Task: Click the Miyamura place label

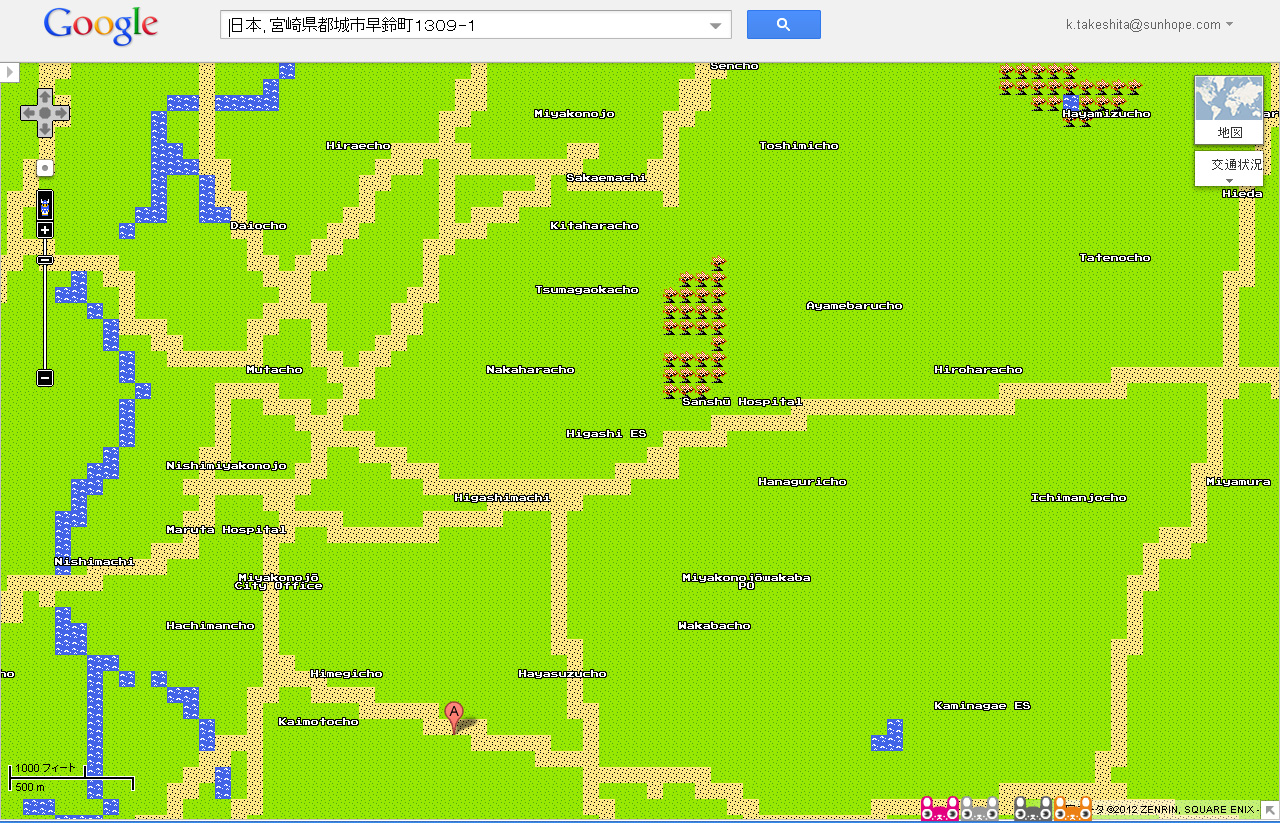Action: pos(1238,482)
